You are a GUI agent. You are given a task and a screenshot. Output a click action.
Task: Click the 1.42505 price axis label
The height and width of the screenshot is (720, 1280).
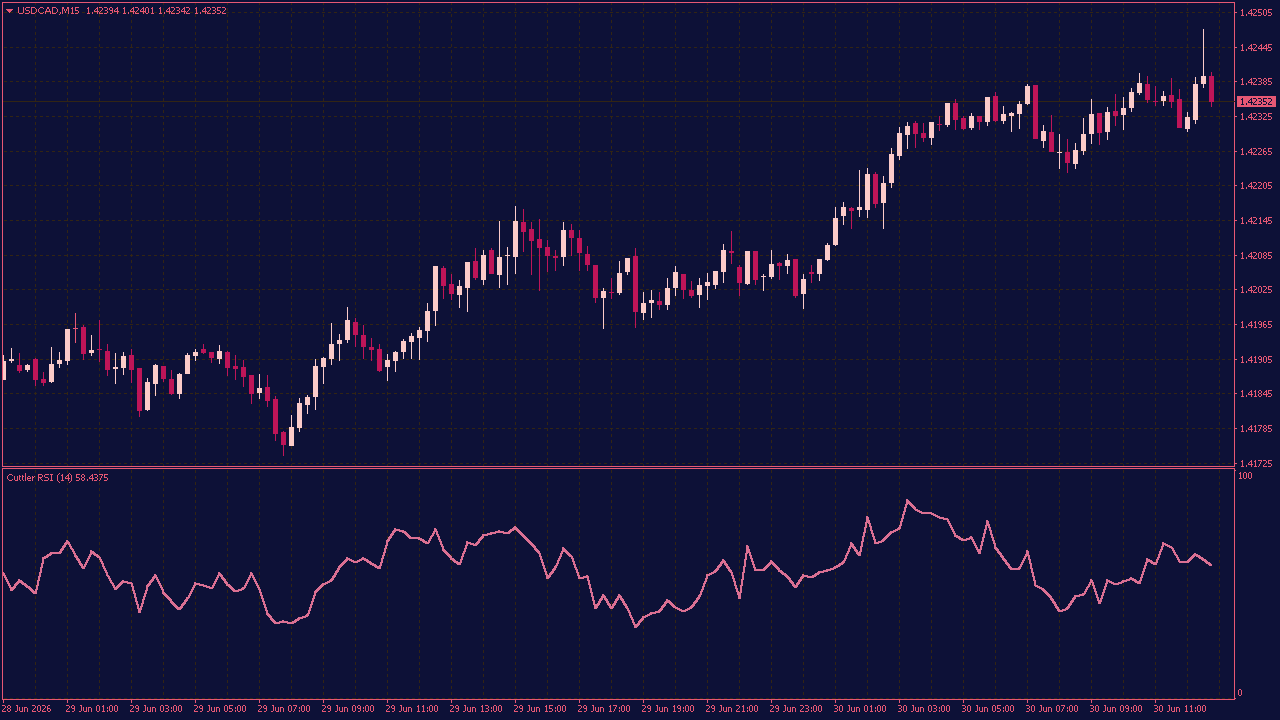point(1256,13)
